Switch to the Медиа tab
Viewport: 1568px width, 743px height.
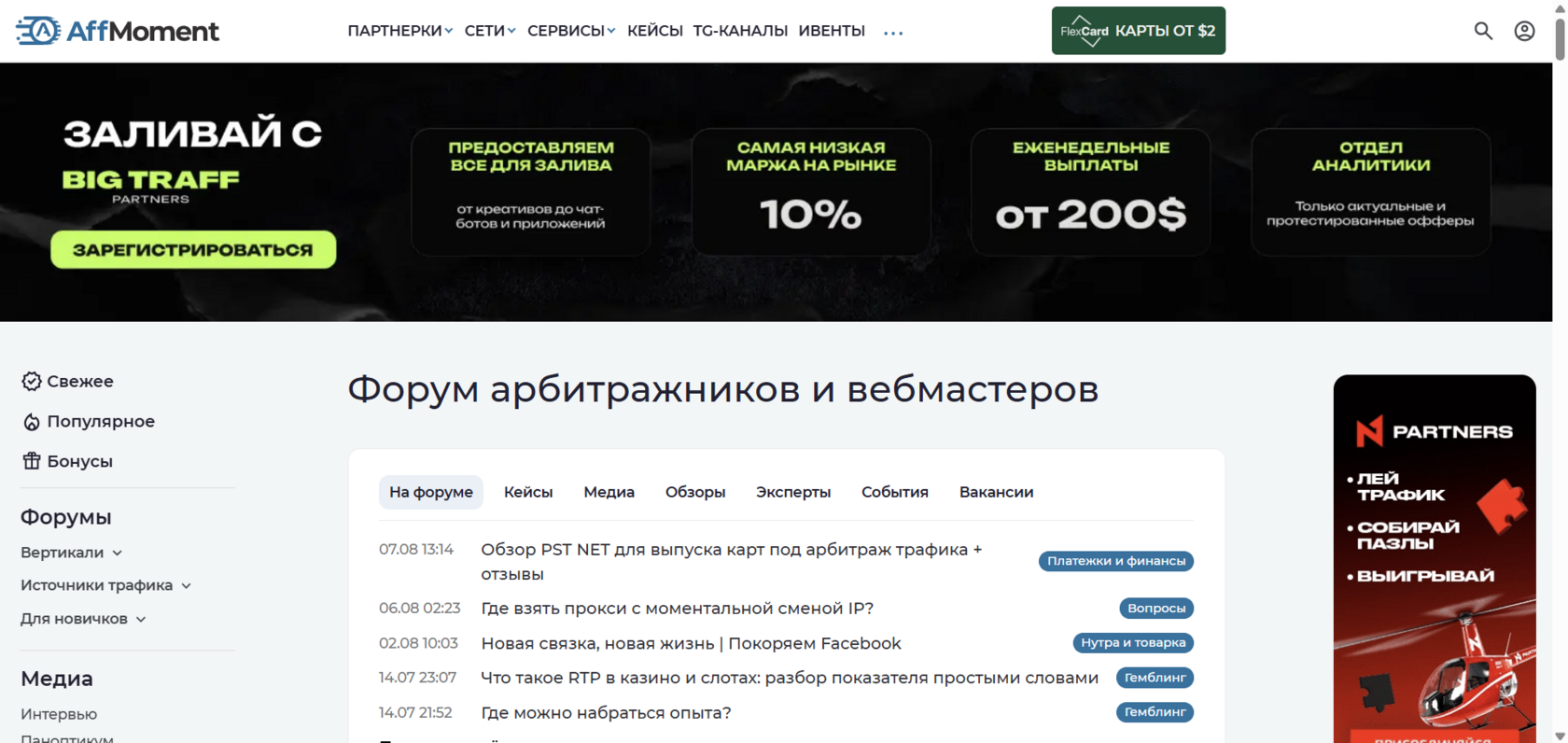(x=609, y=492)
